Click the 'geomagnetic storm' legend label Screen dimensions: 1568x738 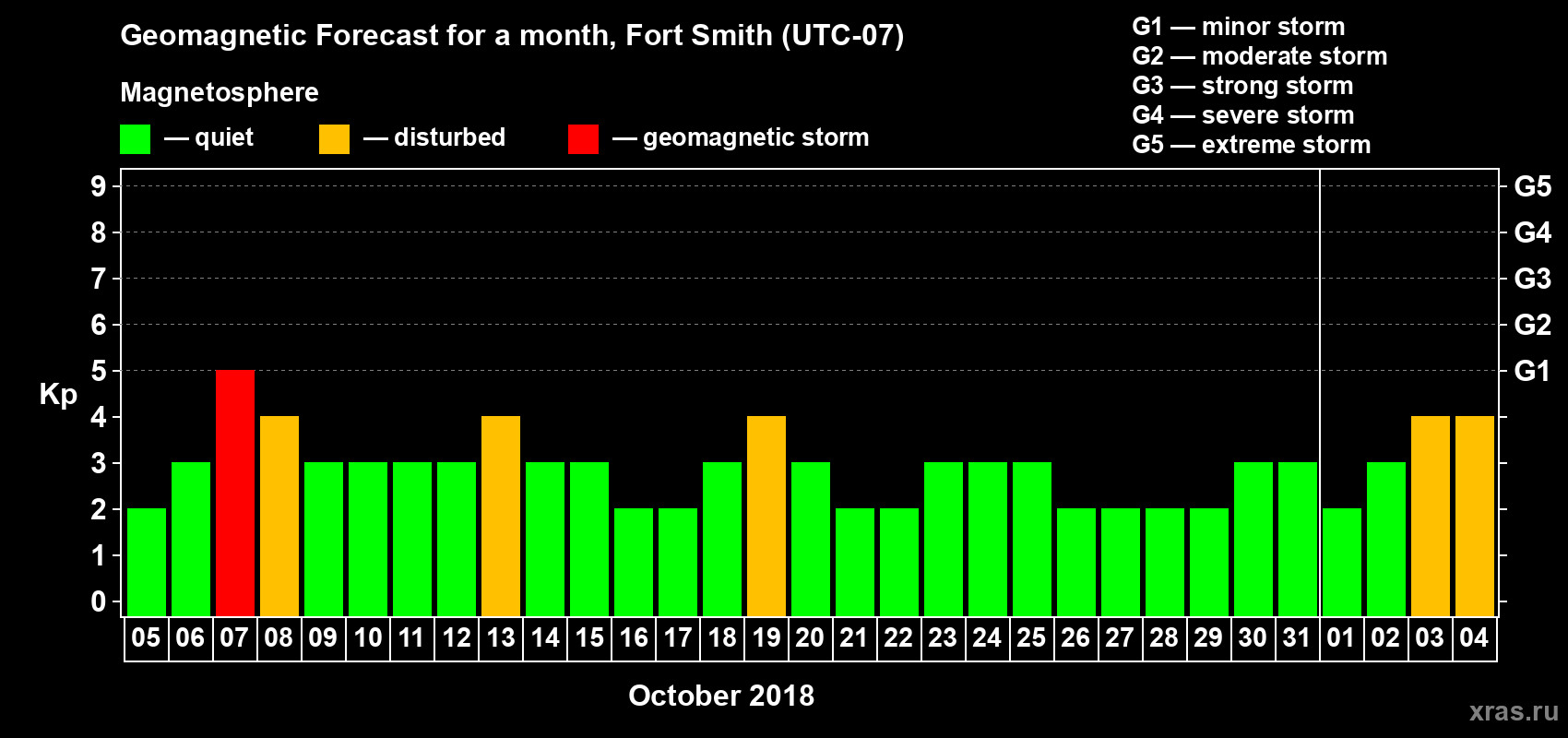point(755,138)
